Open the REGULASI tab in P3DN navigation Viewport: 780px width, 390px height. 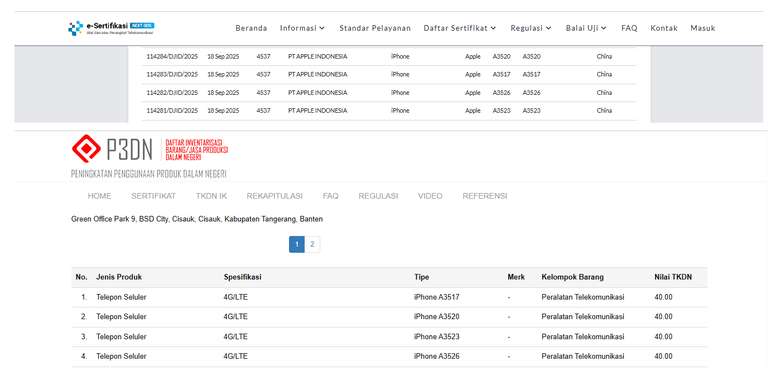click(378, 196)
